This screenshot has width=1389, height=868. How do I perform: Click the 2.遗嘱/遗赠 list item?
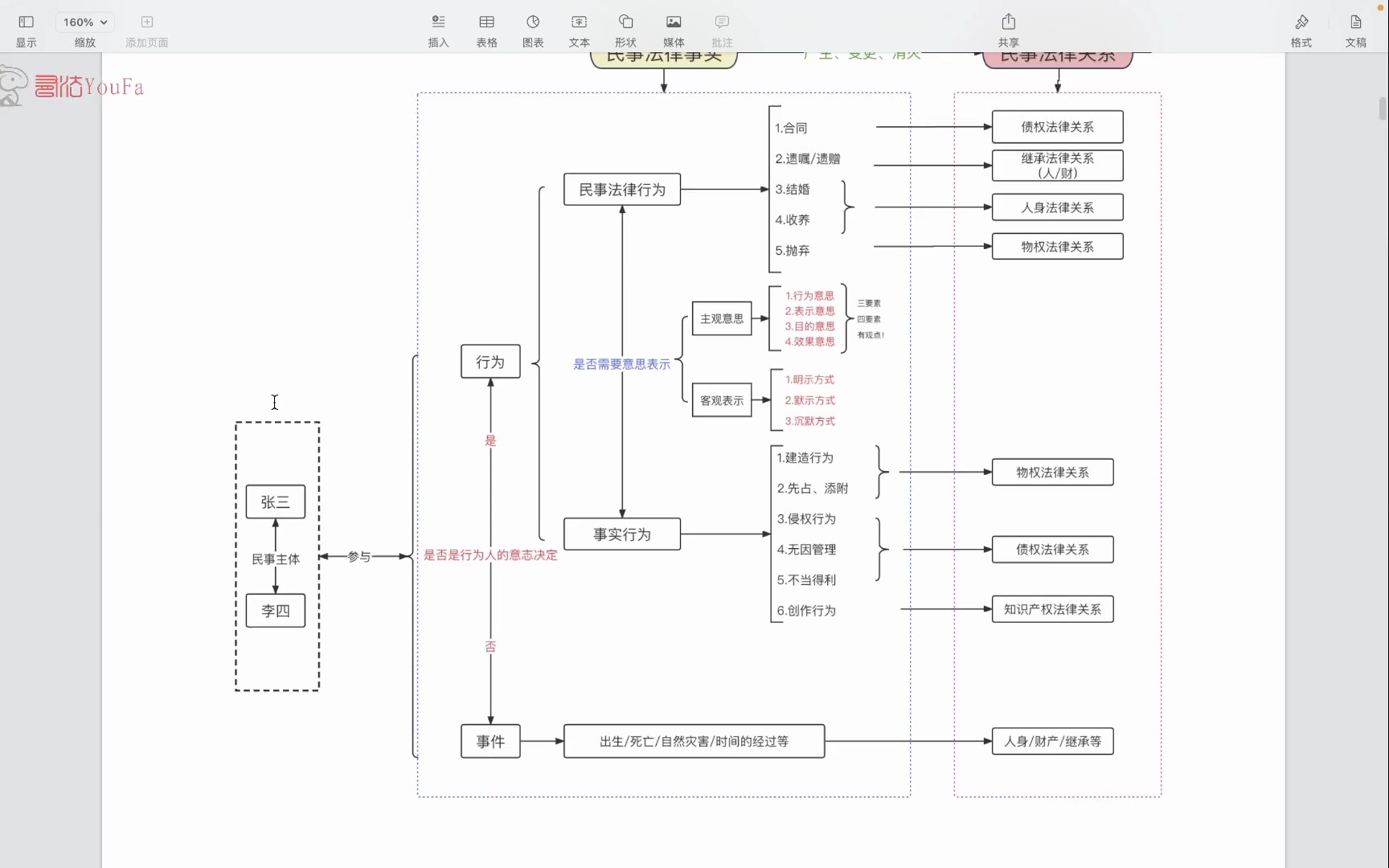[808, 159]
